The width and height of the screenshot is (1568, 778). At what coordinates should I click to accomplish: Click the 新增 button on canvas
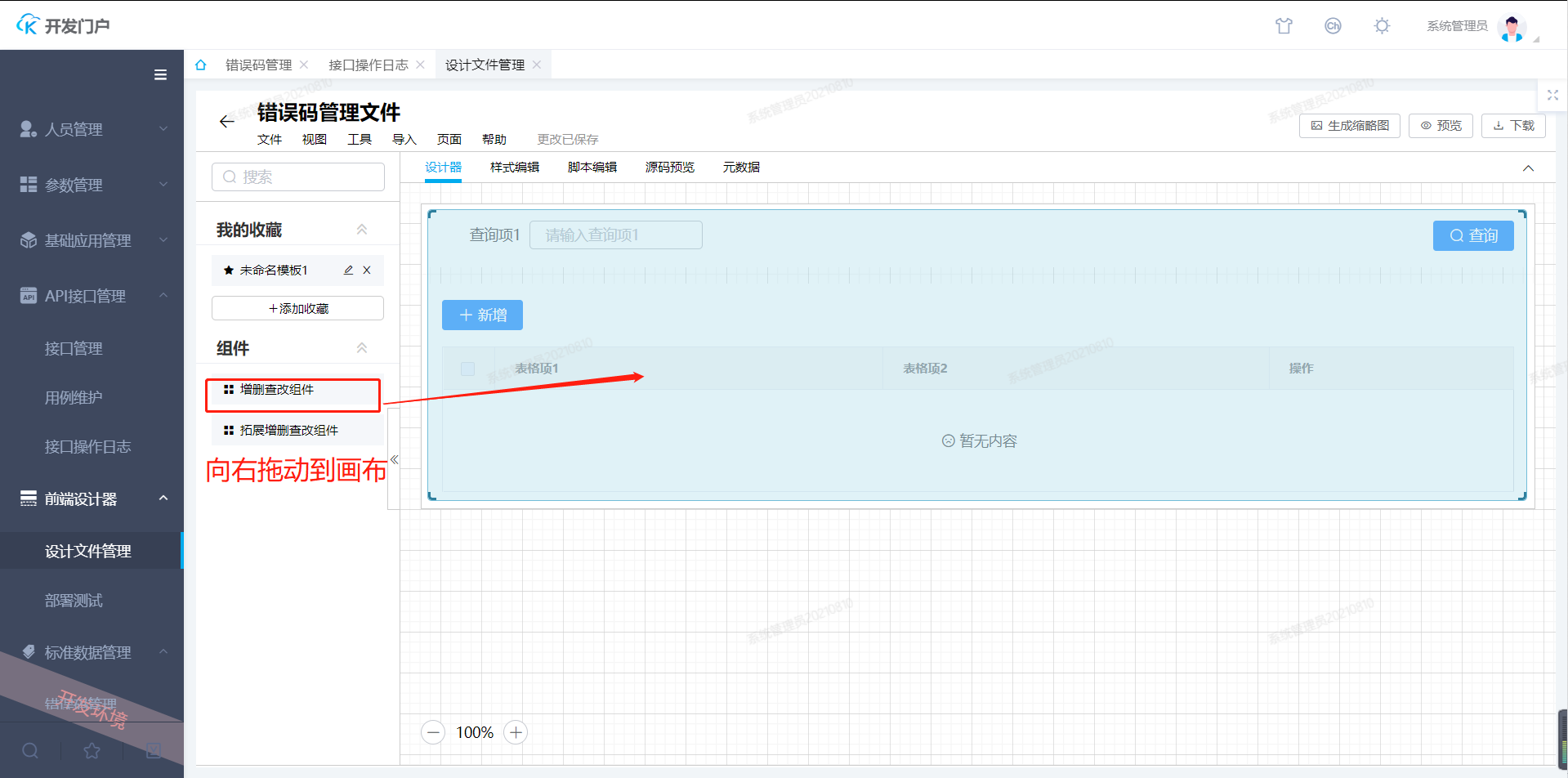tap(482, 315)
